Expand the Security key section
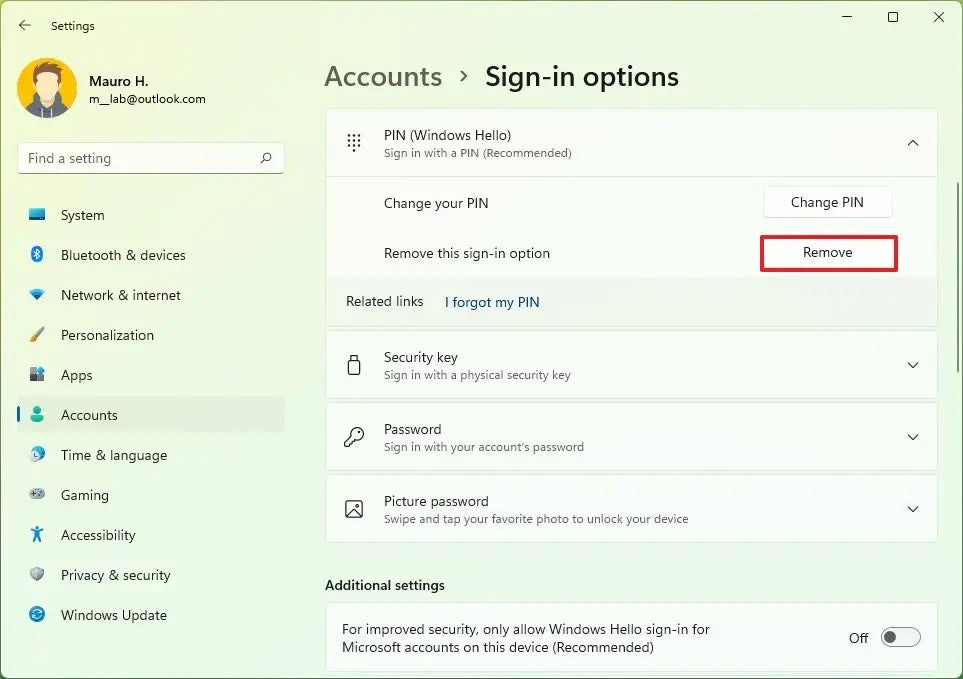The height and width of the screenshot is (679, 963). [912, 365]
